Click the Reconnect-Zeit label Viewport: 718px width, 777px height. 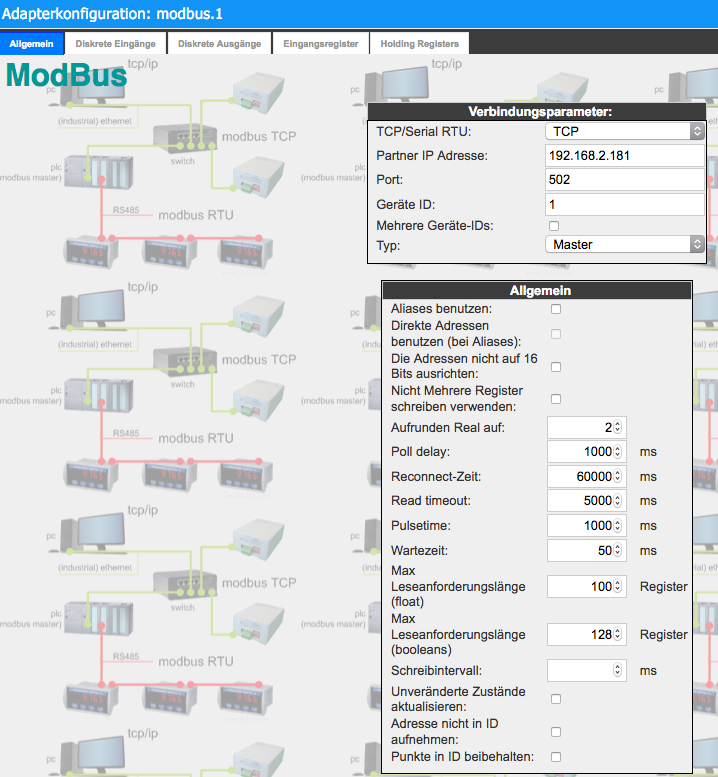click(436, 477)
